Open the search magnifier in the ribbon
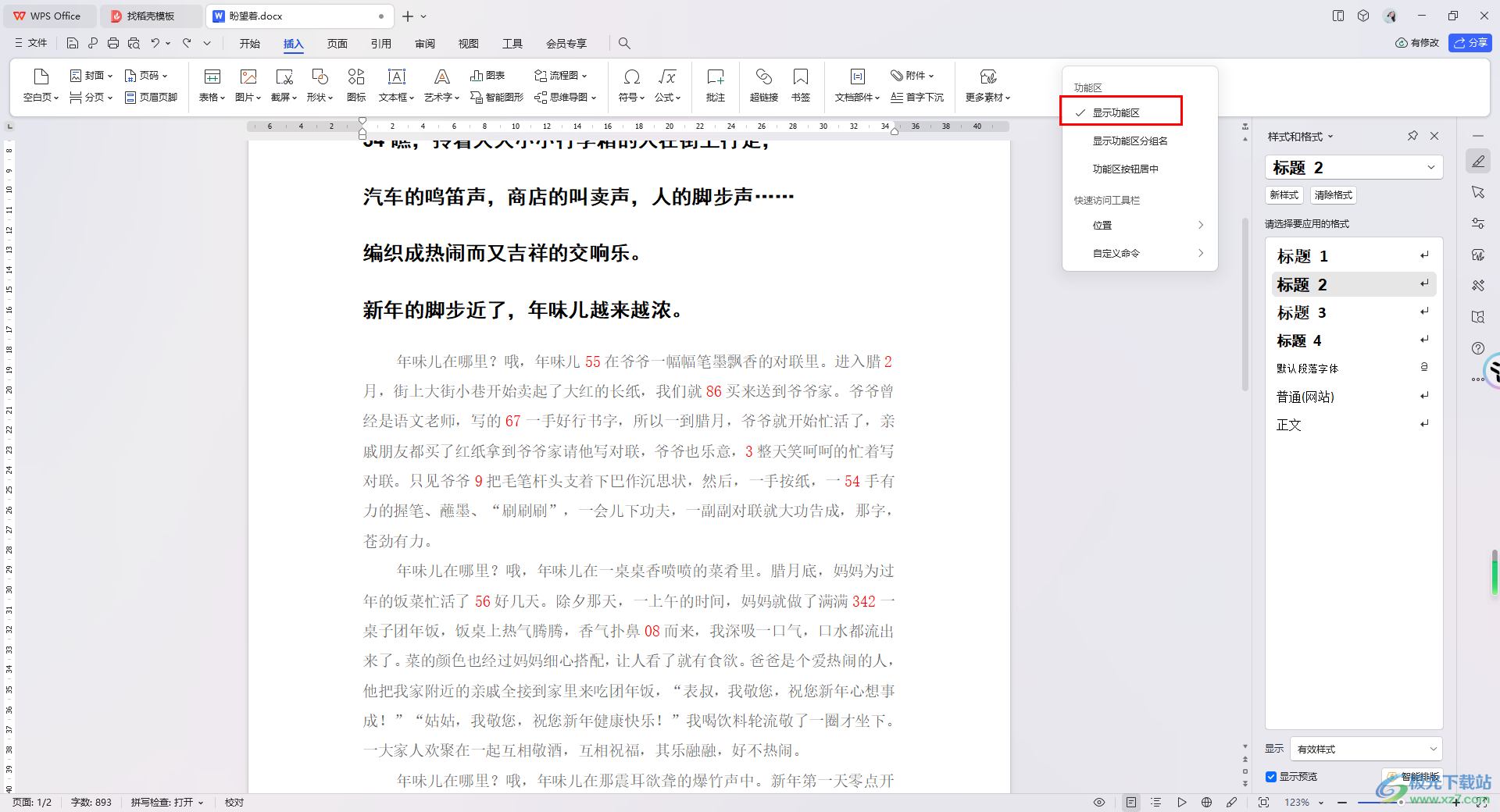Screen dimensions: 1500x812 [x=624, y=43]
